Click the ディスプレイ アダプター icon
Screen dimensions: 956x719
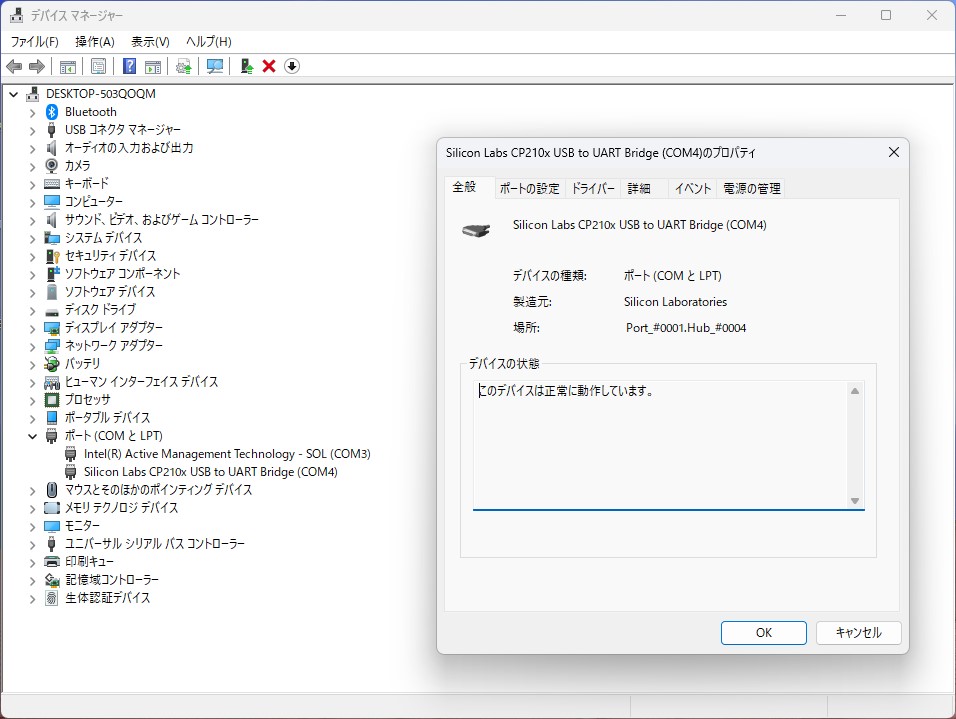pyautogui.click(x=52, y=328)
